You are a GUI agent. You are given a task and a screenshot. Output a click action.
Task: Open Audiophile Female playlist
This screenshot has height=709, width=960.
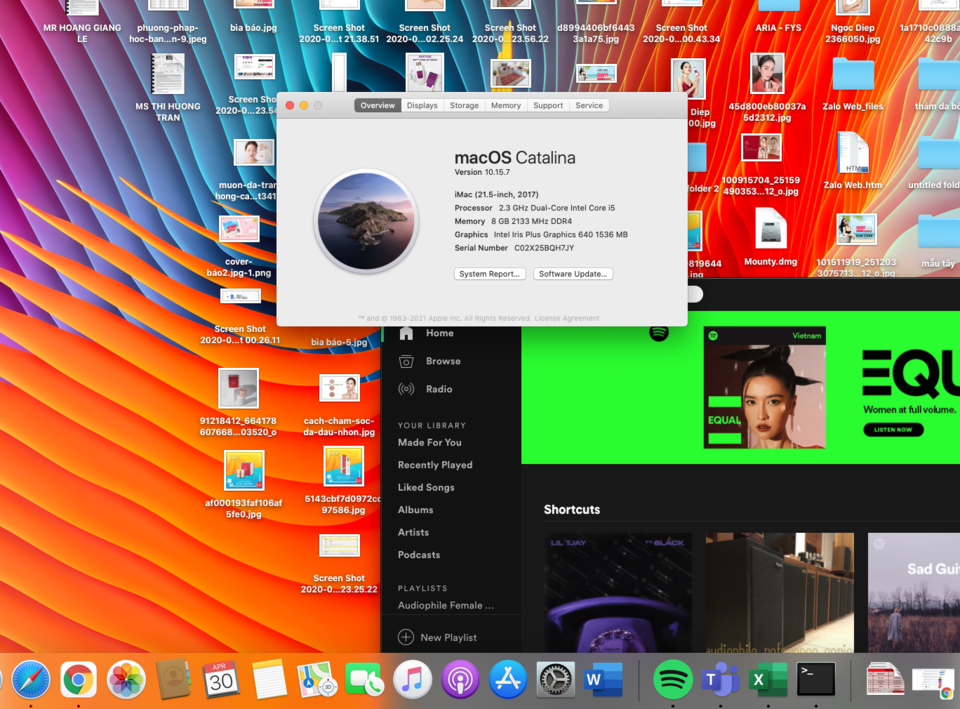point(446,605)
